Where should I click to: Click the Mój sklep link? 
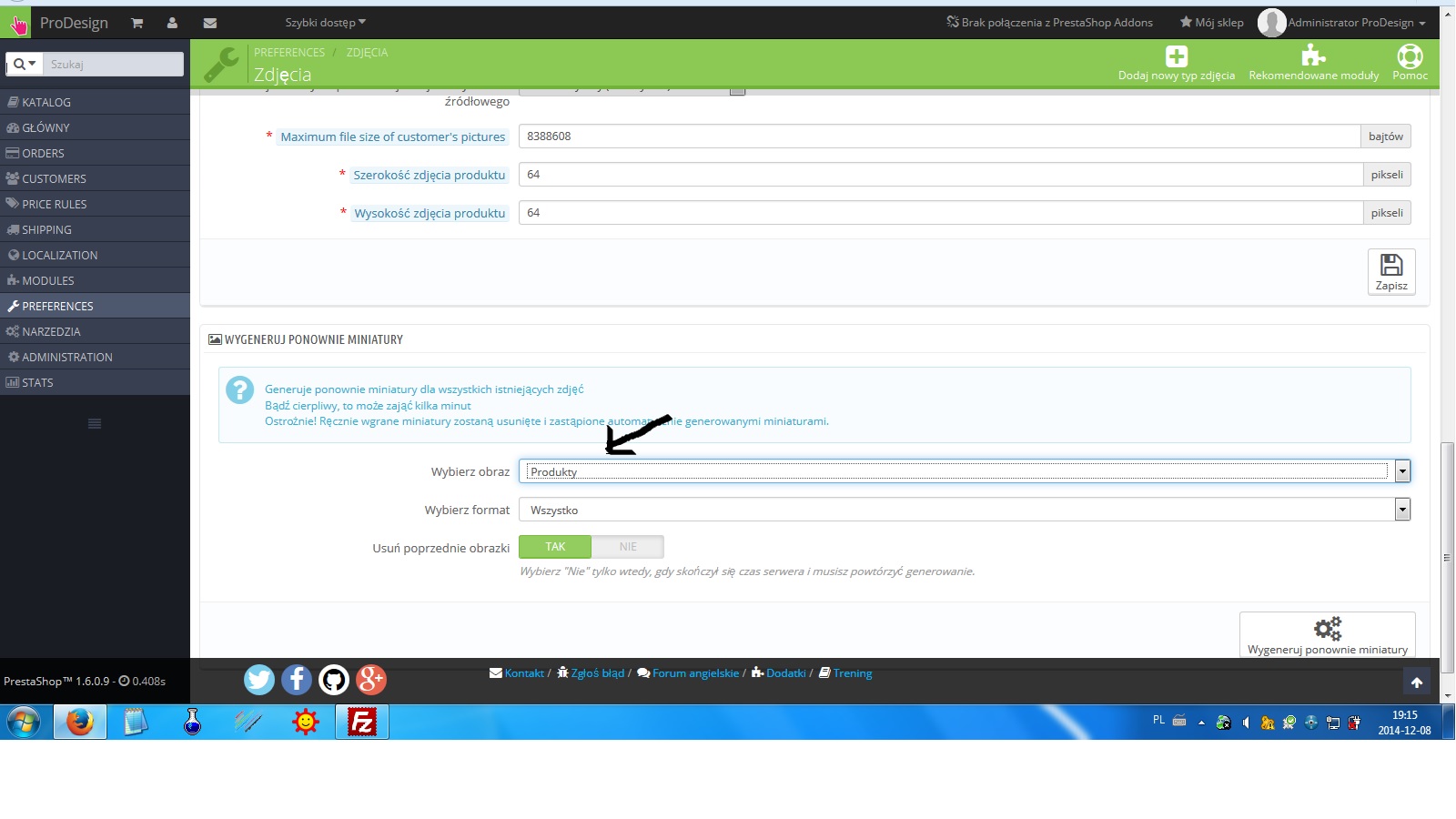tap(1211, 23)
